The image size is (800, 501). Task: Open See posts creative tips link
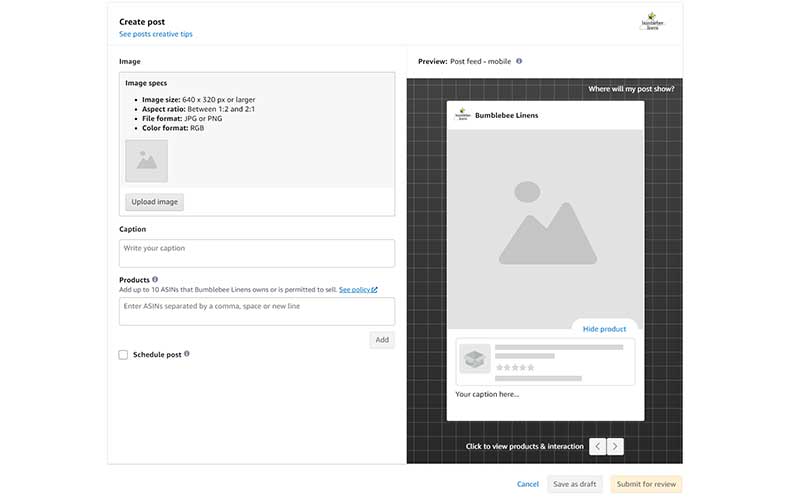(x=156, y=34)
